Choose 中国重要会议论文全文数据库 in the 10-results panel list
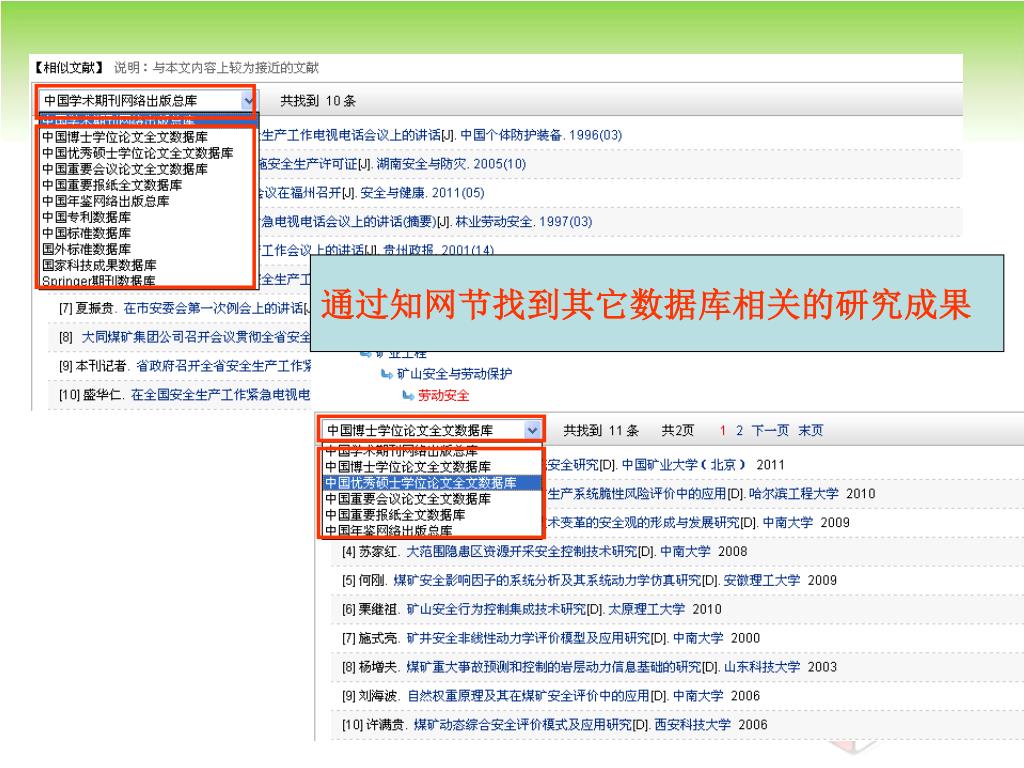Viewport: 1024px width, 768px height. pos(125,169)
